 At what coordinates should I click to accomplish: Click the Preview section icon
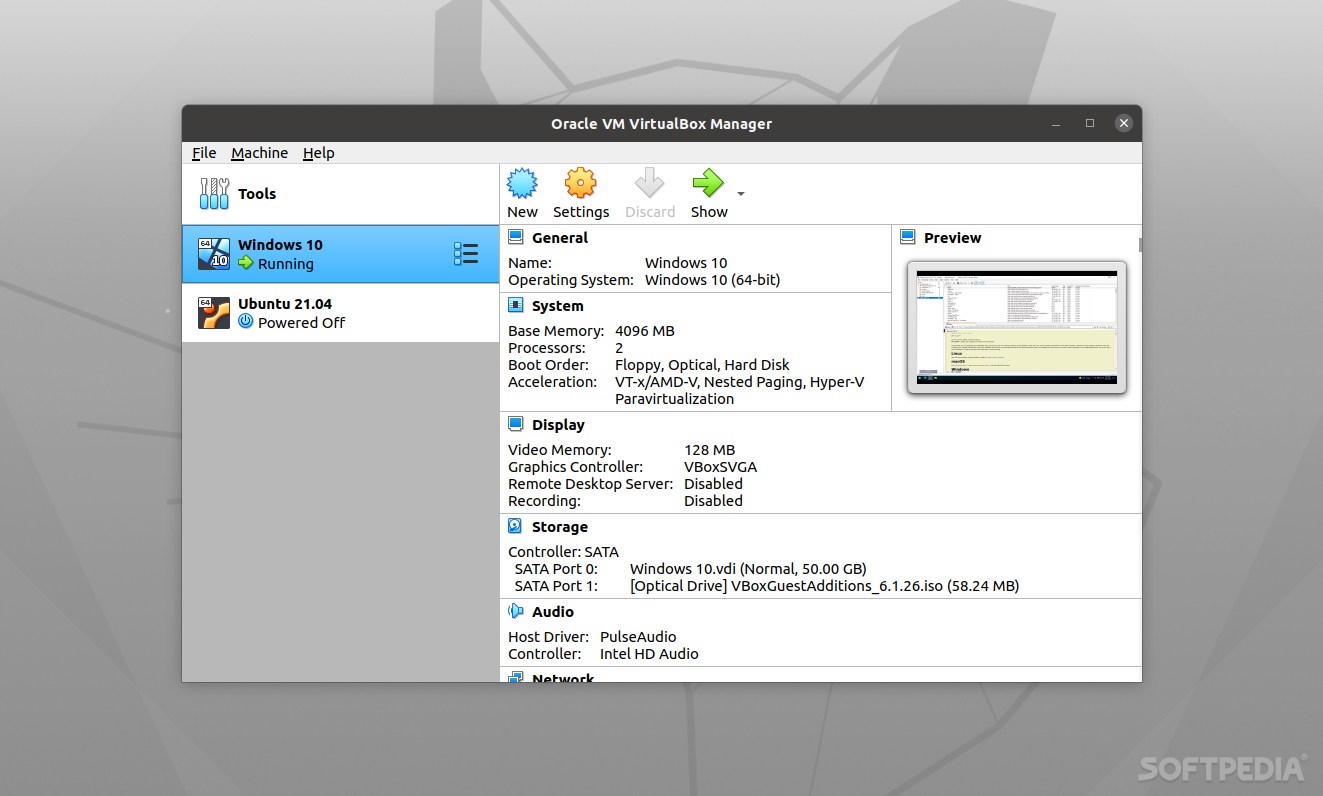point(908,237)
